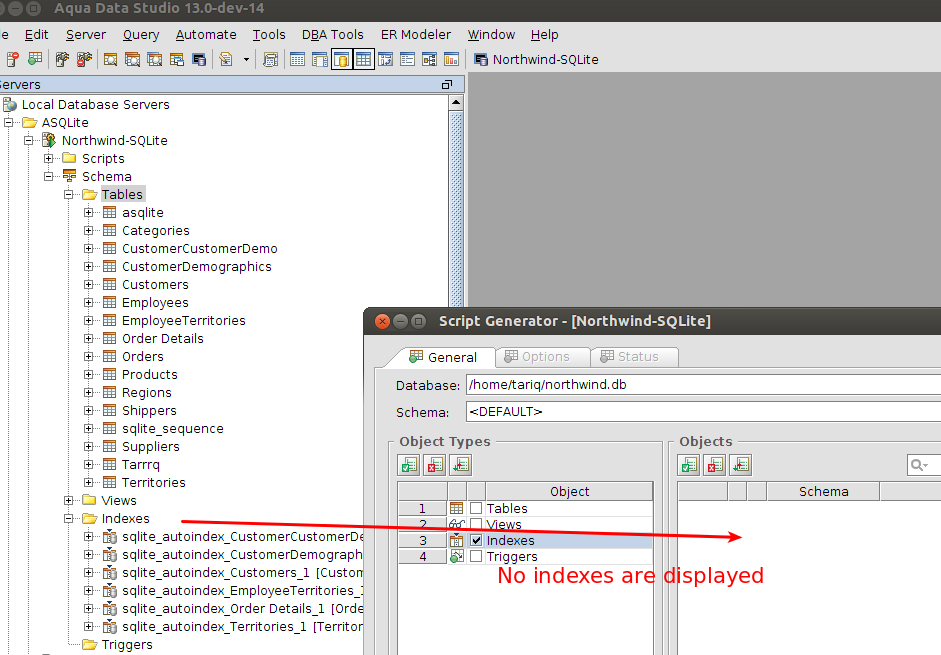Click the server icon with red badge in toolbar

pos(13,59)
